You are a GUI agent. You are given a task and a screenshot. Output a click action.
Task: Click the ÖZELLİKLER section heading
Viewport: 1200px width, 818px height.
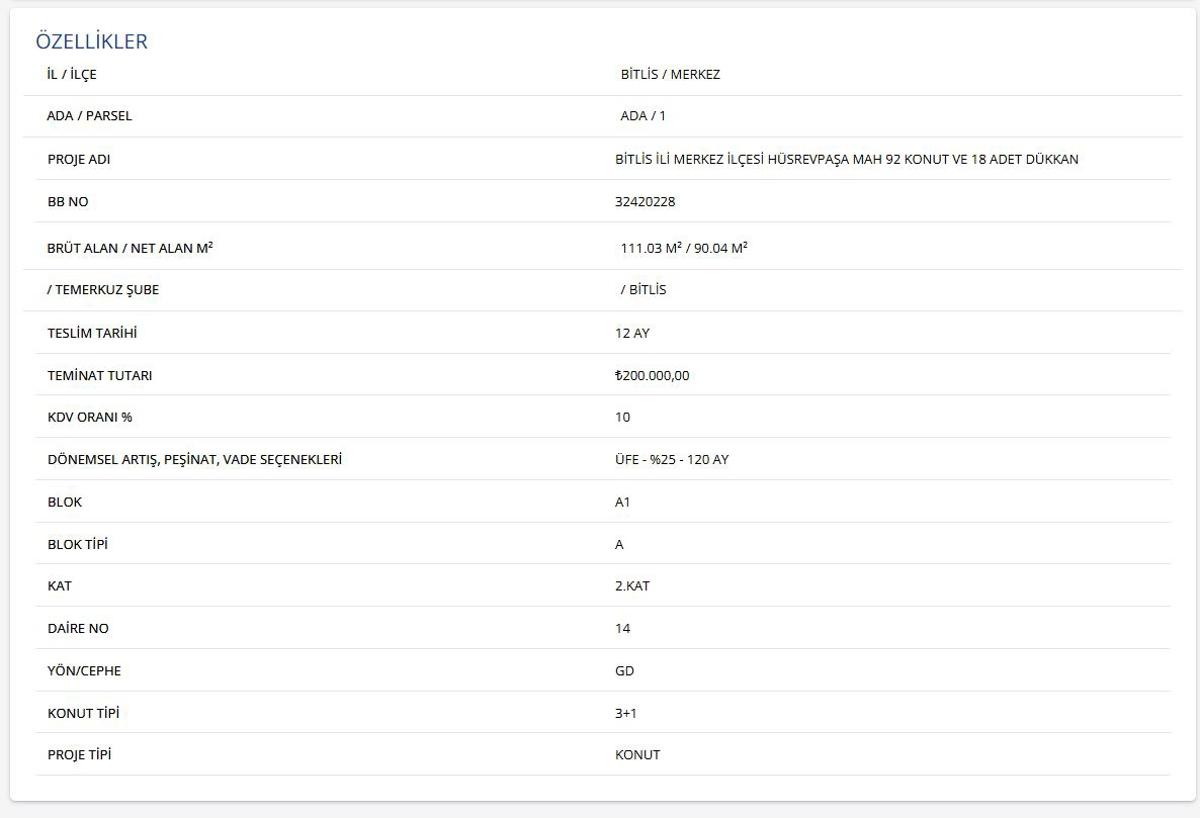pyautogui.click(x=91, y=41)
